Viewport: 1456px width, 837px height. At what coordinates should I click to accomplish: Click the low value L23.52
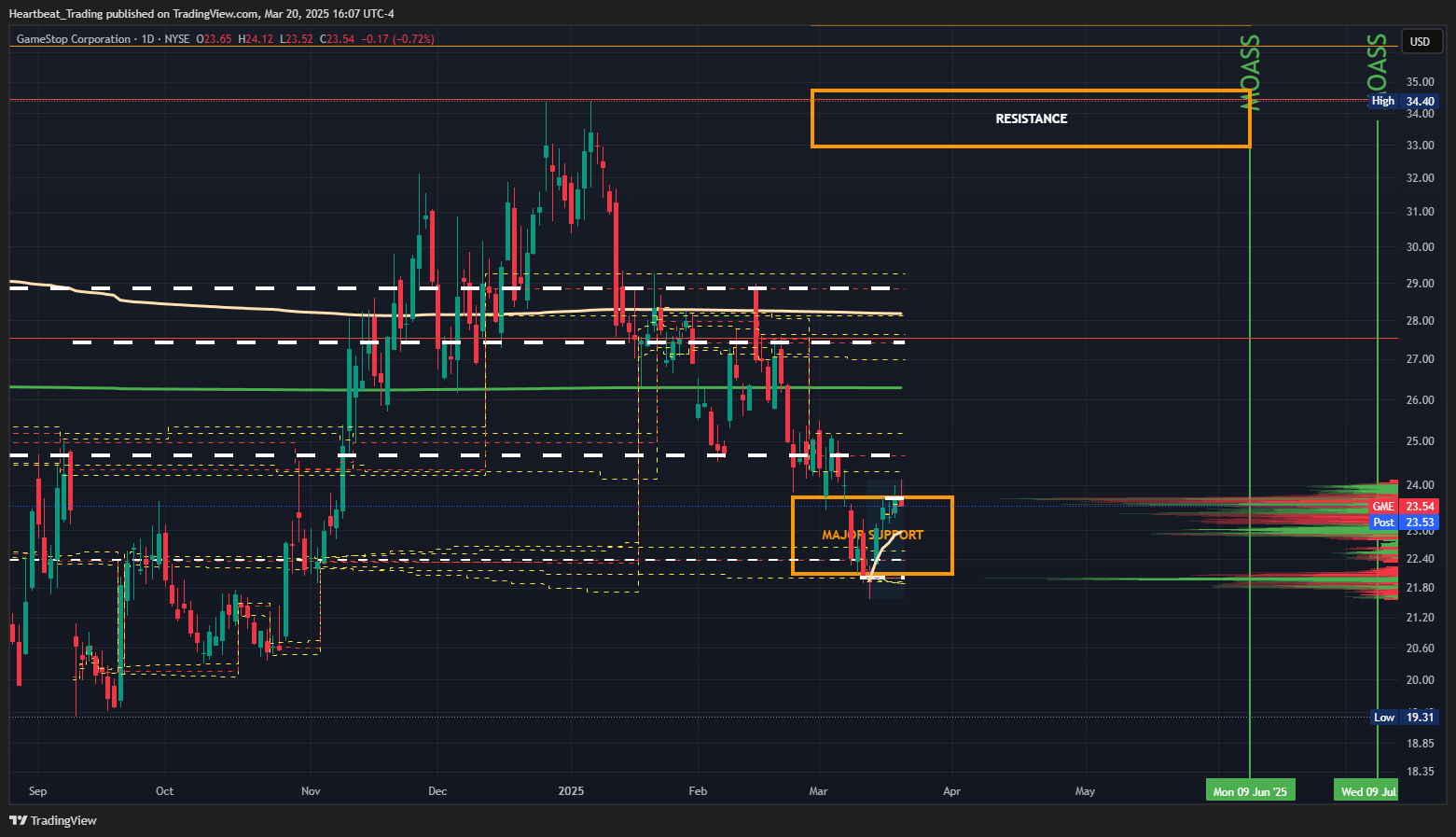tap(297, 39)
